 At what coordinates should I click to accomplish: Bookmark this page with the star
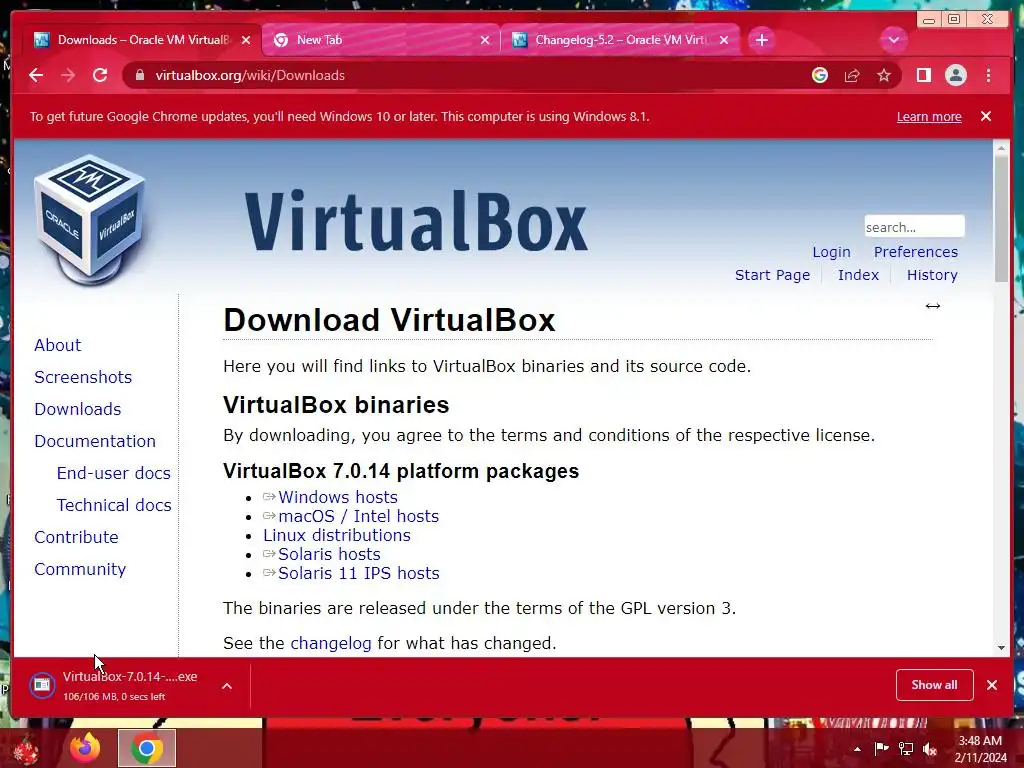tap(884, 76)
